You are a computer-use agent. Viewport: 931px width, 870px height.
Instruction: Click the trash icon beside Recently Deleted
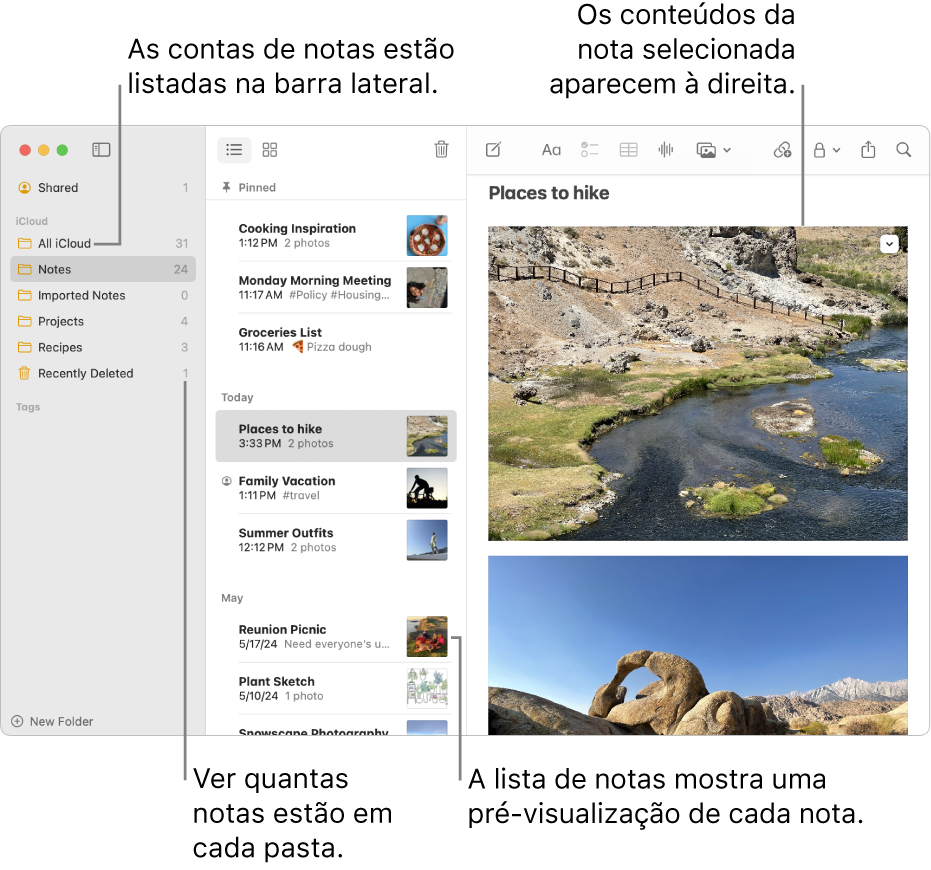pos(24,373)
